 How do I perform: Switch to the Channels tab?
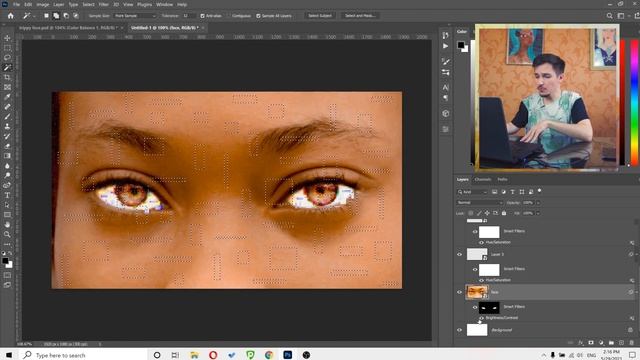coord(483,180)
